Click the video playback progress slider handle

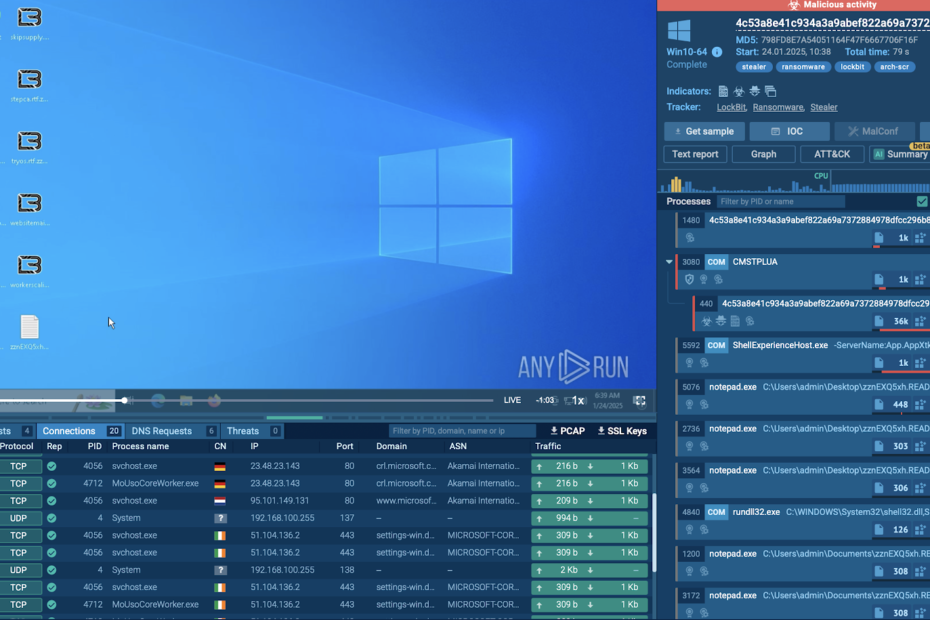(125, 400)
